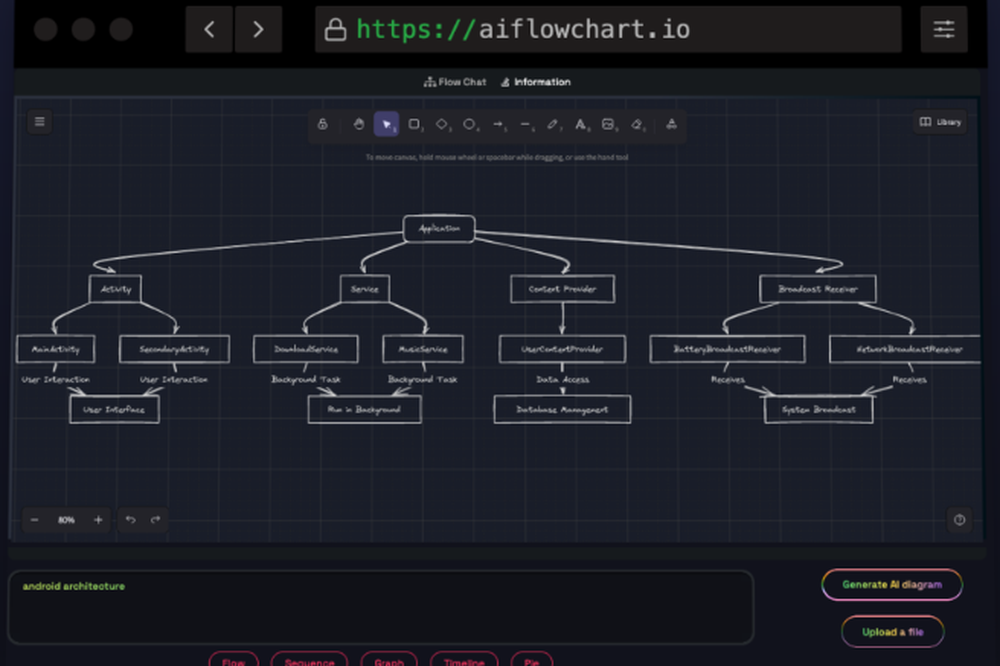Viewport: 1000px width, 666px height.
Task: Select the Diamond shape tool
Action: pos(442,124)
